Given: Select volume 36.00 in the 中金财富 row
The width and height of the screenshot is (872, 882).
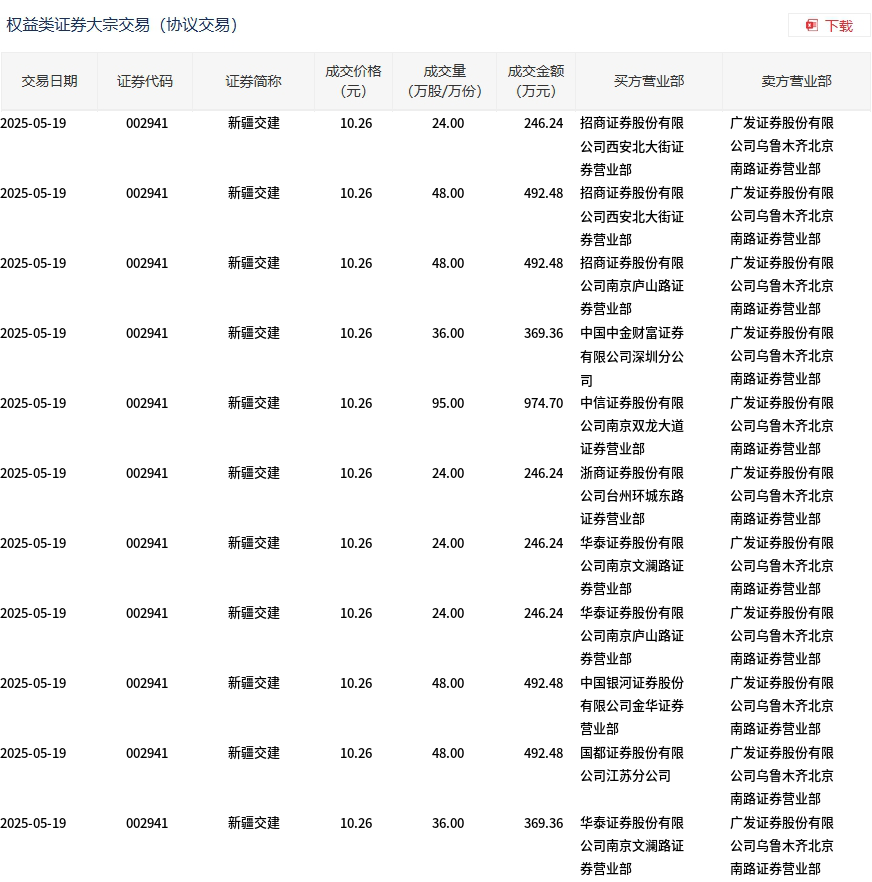Looking at the screenshot, I should tap(448, 333).
